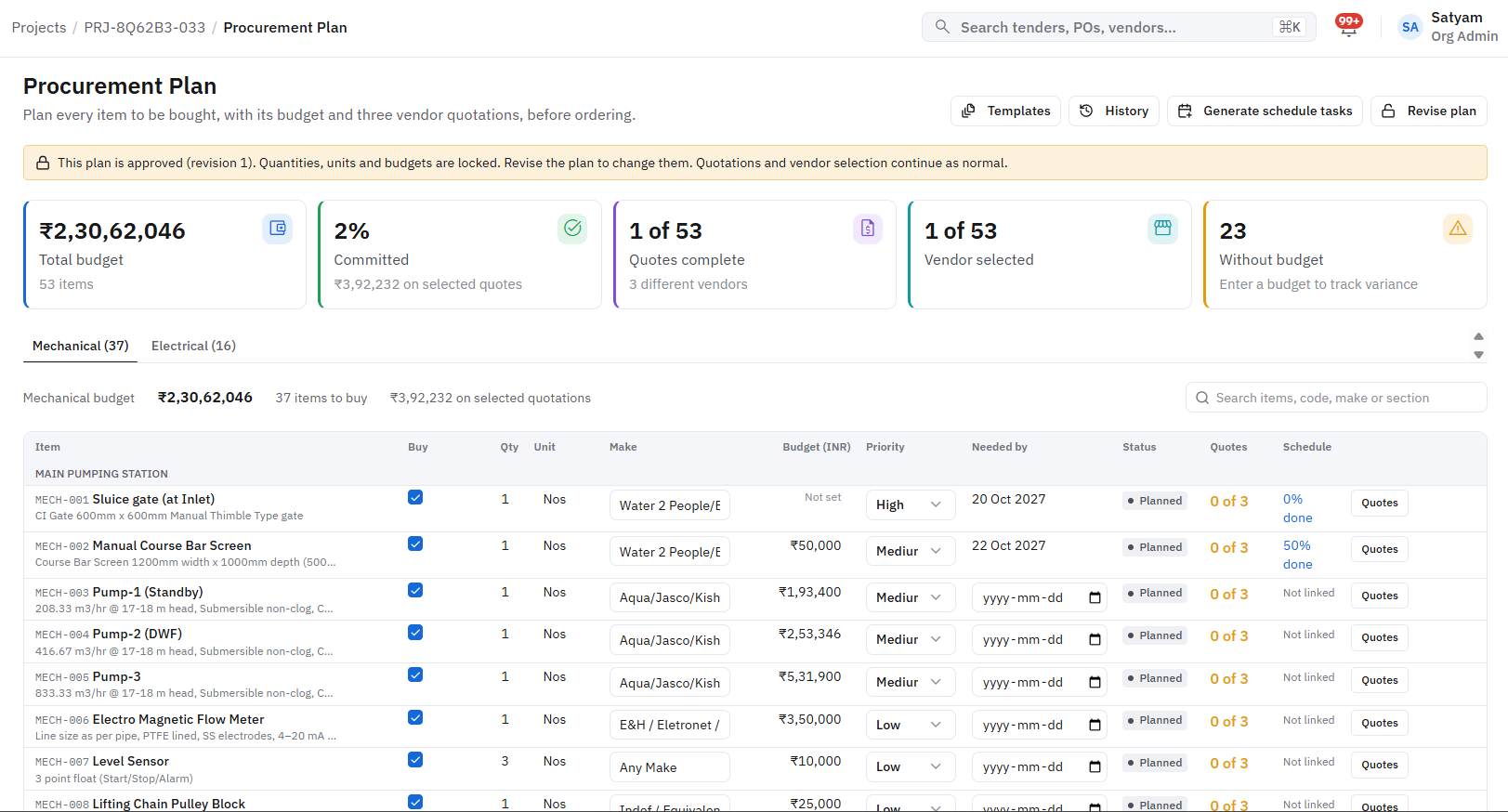1508x812 pixels.
Task: Click the magnifier icon in items search box
Action: point(1202,398)
